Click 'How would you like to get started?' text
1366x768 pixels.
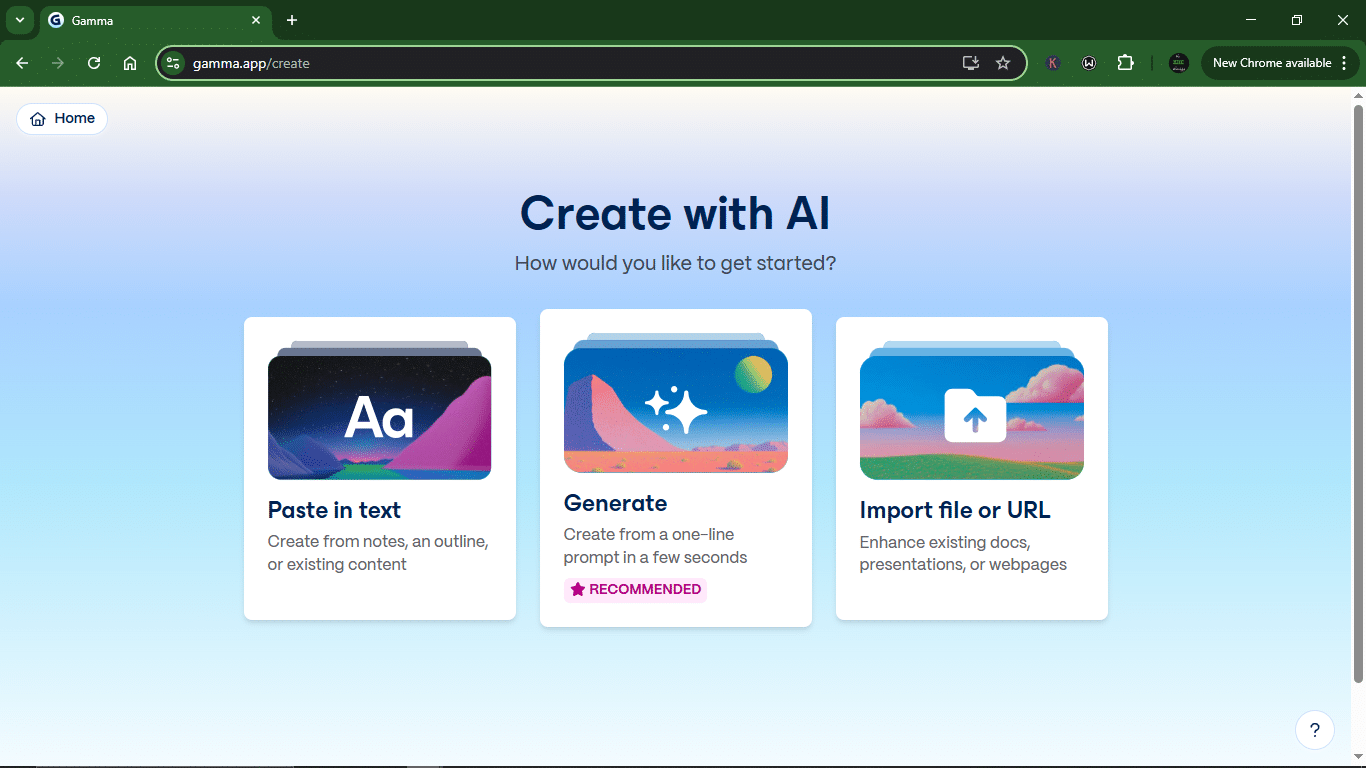[x=675, y=264]
